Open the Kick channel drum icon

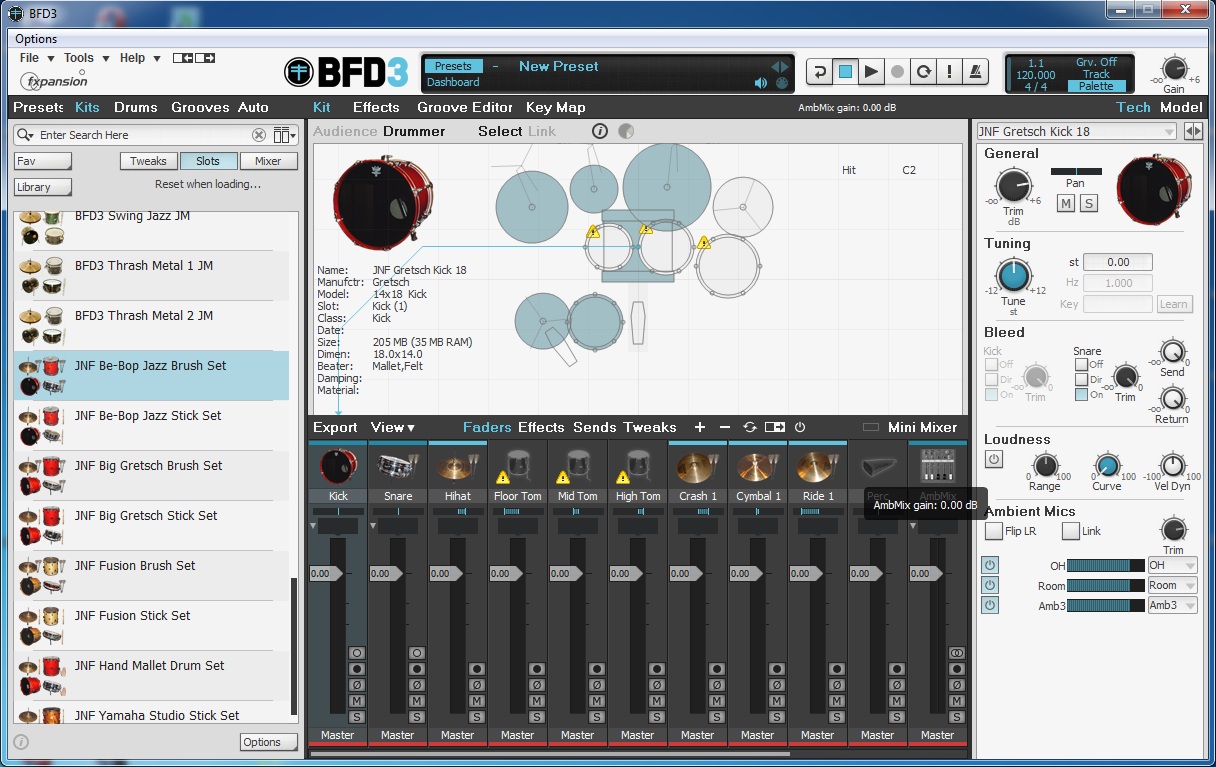tap(337, 466)
